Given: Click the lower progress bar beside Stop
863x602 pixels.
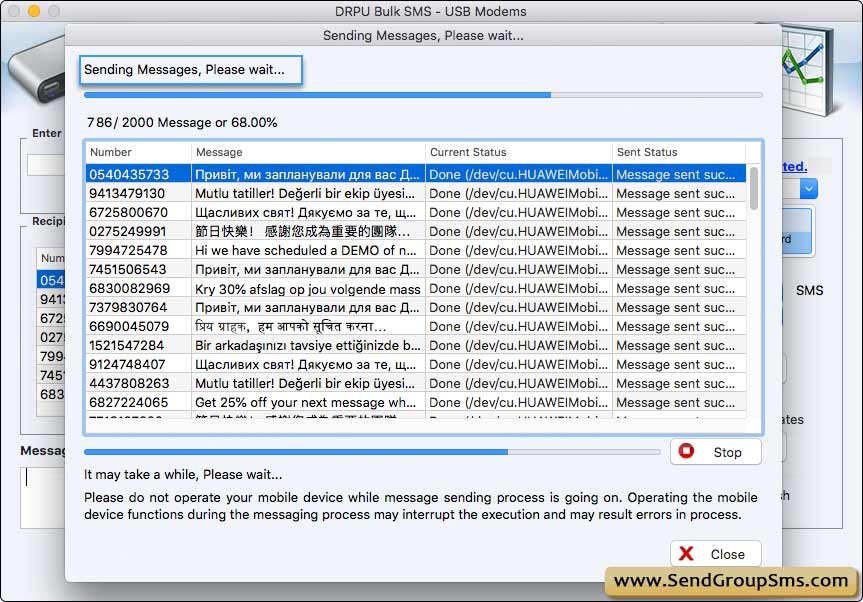Looking at the screenshot, I should point(372,452).
